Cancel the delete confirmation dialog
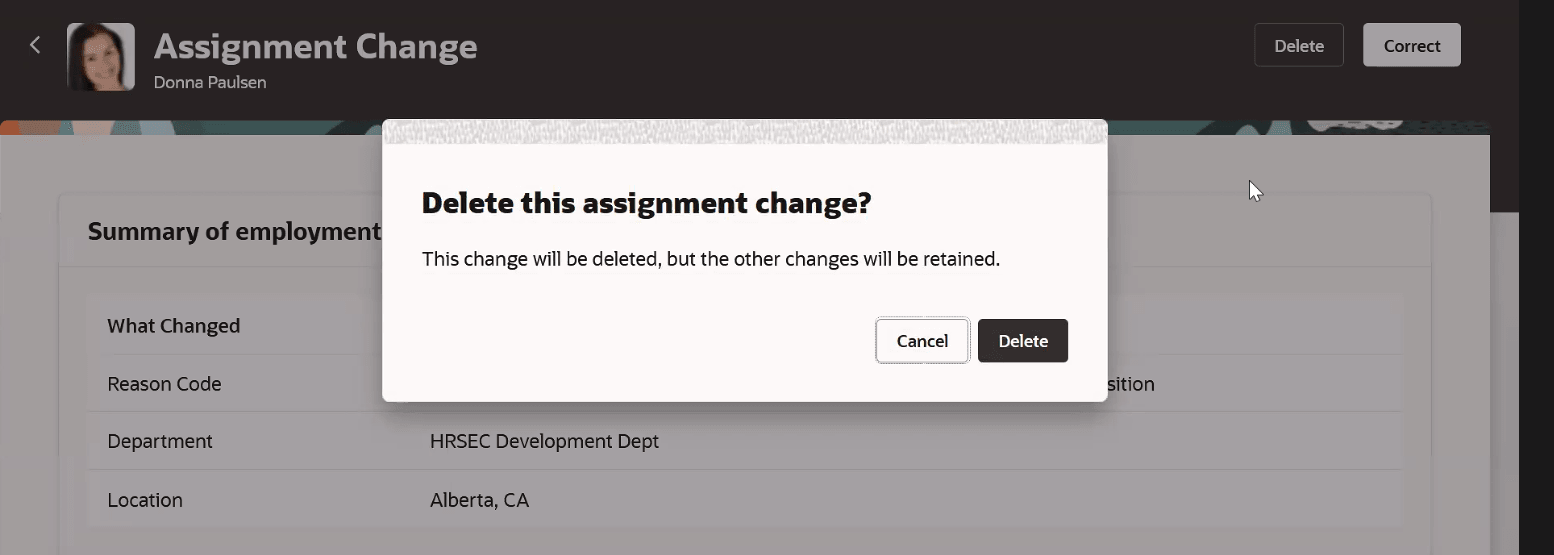This screenshot has height=555, width=1554. pos(922,341)
